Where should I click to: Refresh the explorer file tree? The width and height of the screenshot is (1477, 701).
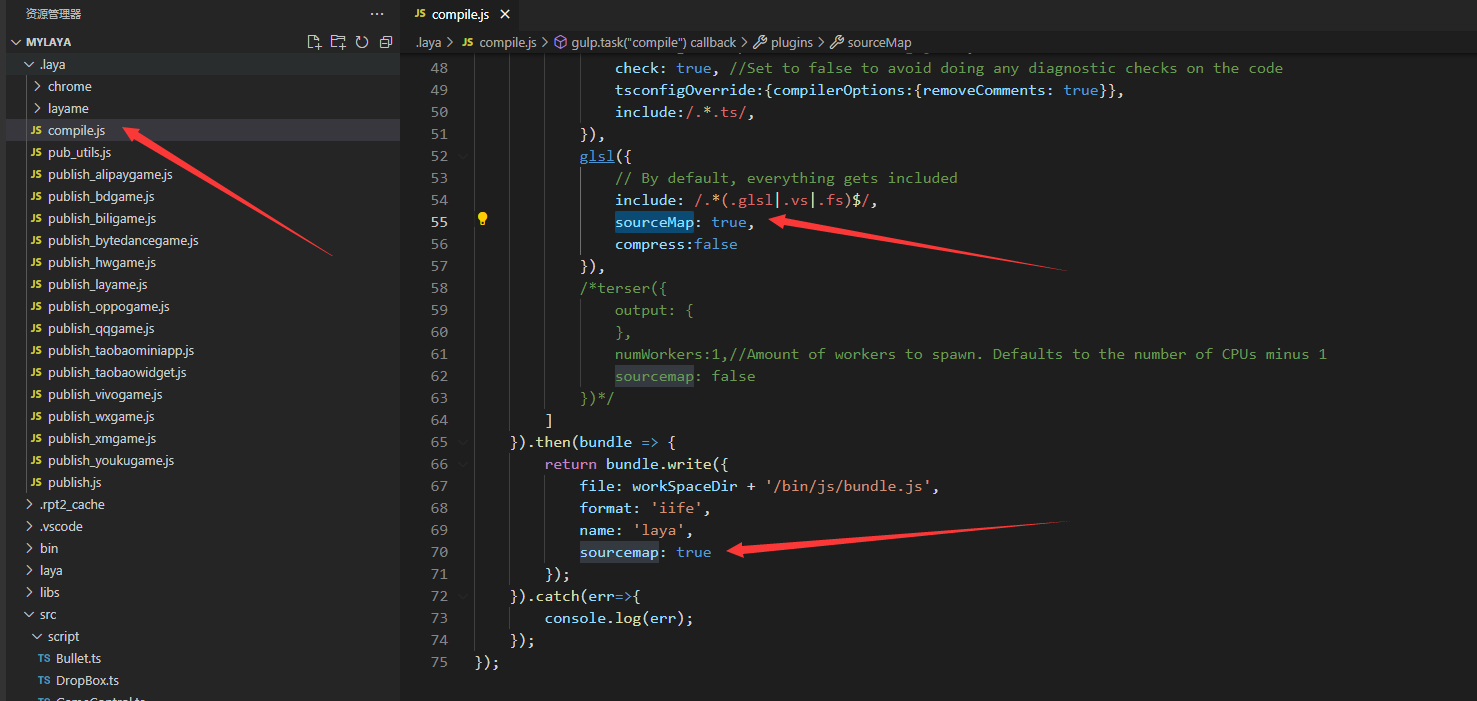pyautogui.click(x=362, y=42)
